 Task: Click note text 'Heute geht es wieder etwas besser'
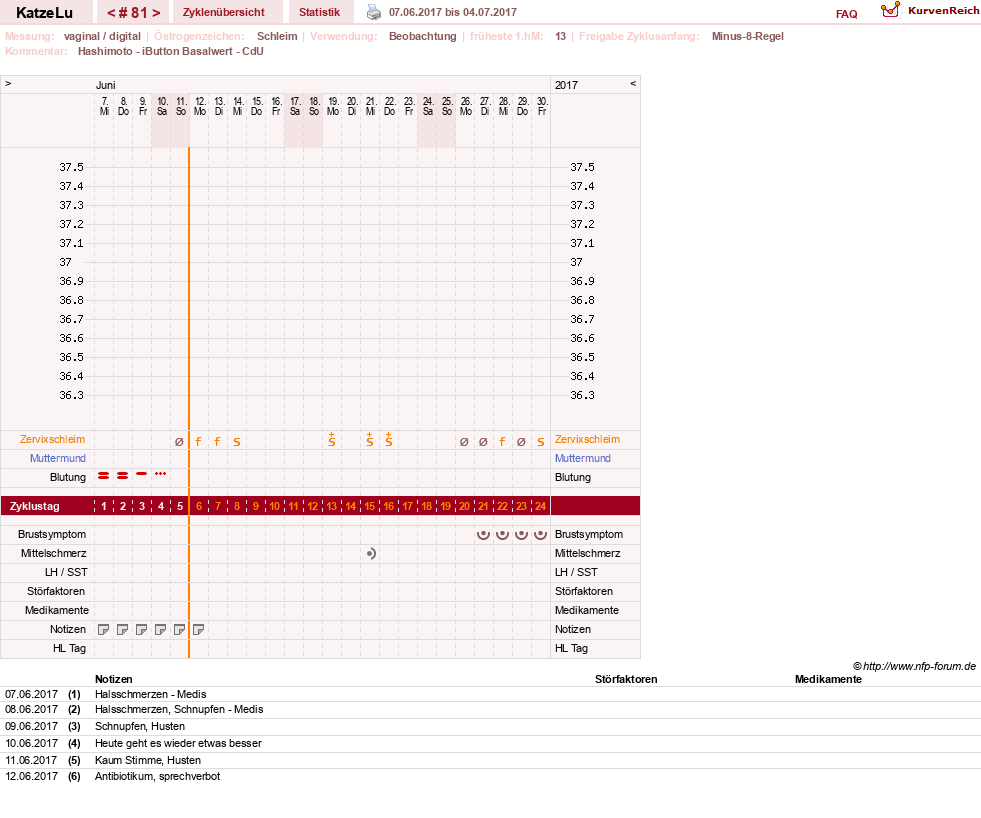(178, 744)
